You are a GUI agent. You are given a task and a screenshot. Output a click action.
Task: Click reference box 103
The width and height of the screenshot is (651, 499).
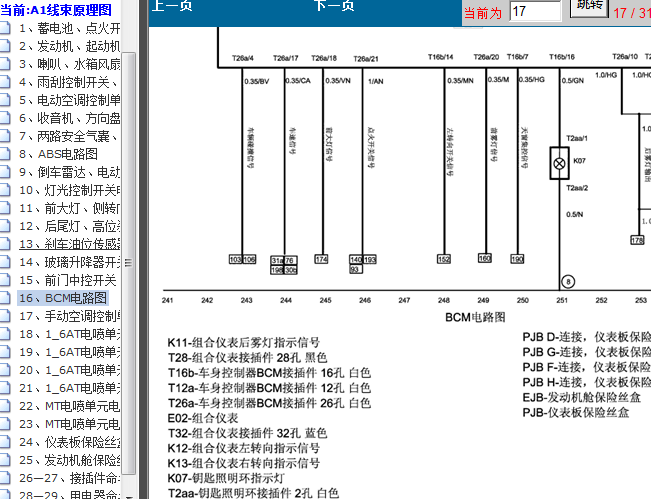[x=235, y=259]
